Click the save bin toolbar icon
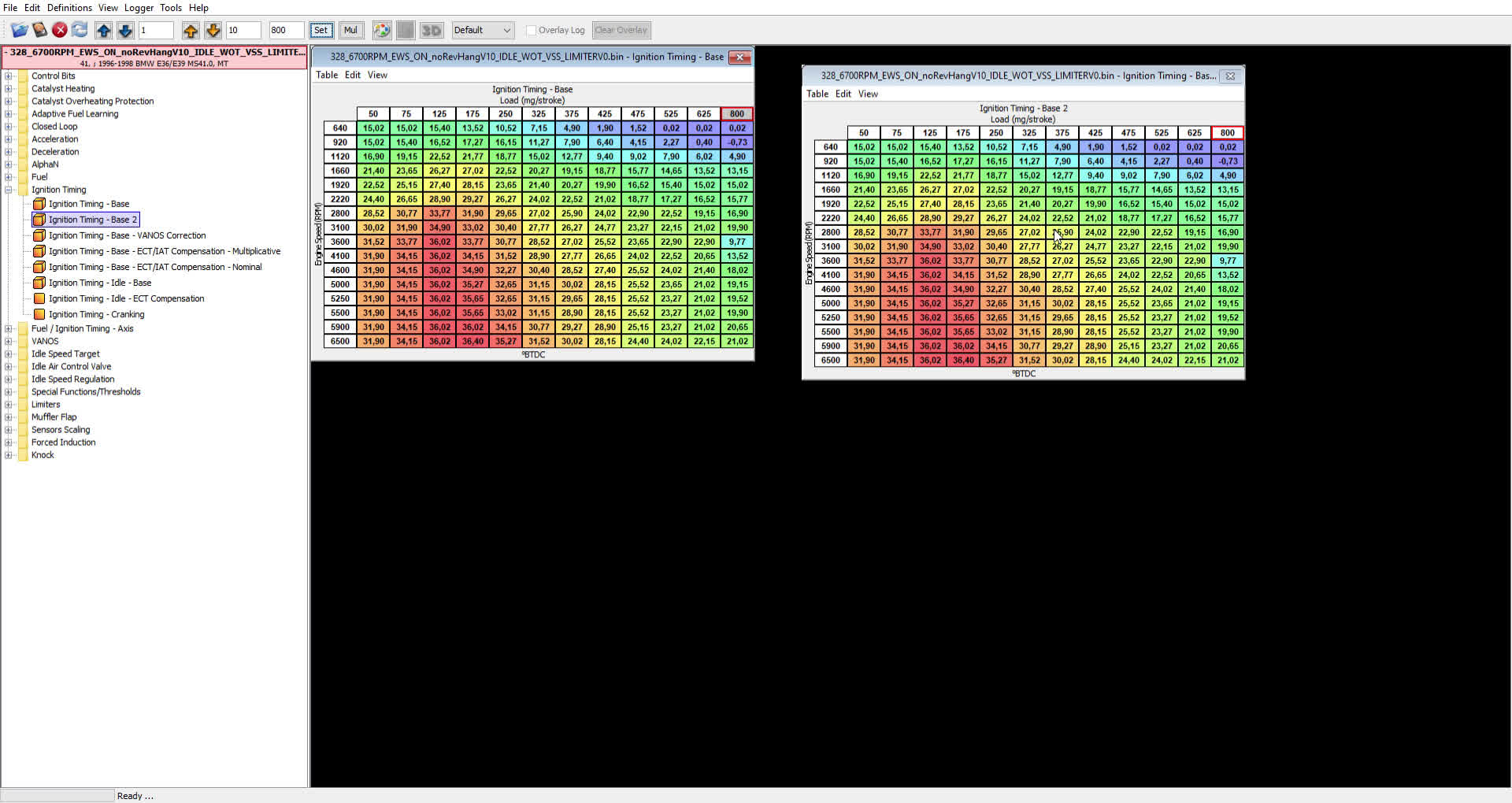The height and width of the screenshot is (803, 1512). click(x=39, y=30)
